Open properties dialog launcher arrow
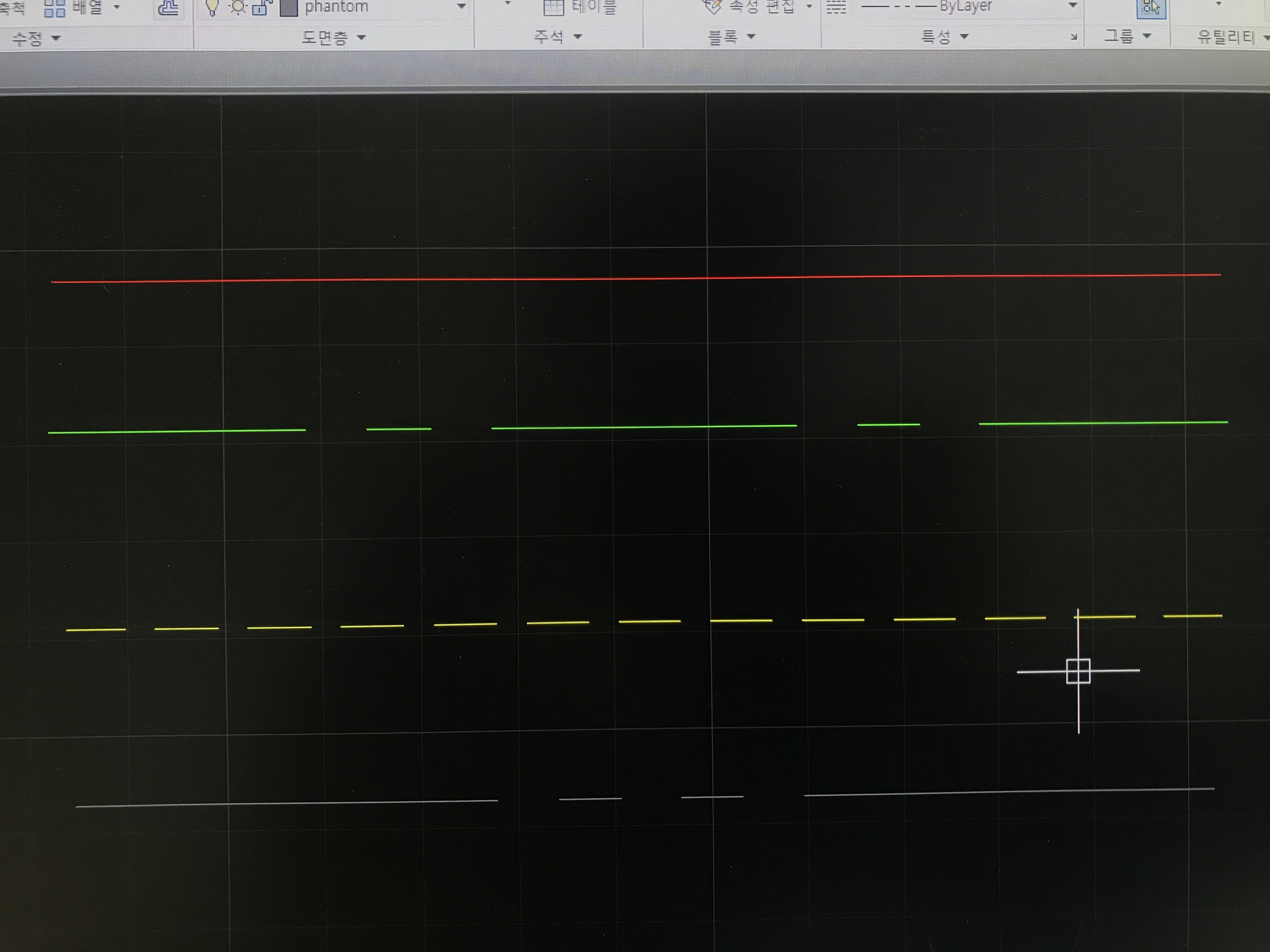This screenshot has width=1270, height=952. [1074, 37]
